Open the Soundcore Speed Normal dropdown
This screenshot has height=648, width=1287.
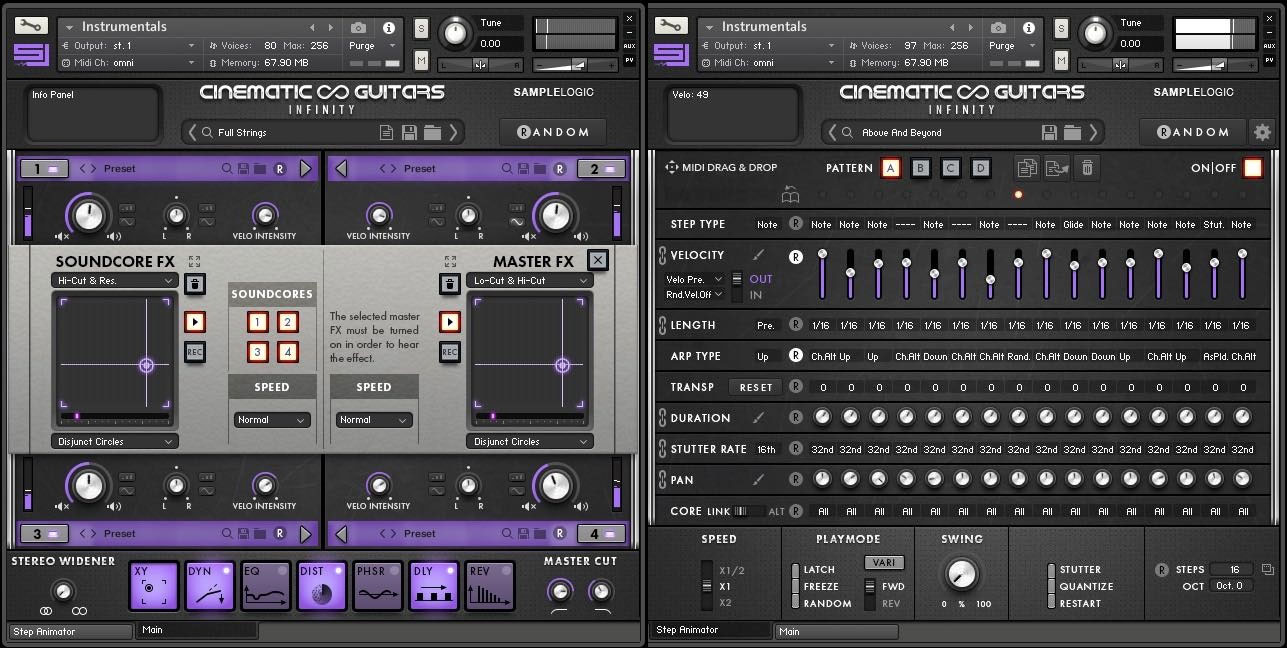point(272,420)
